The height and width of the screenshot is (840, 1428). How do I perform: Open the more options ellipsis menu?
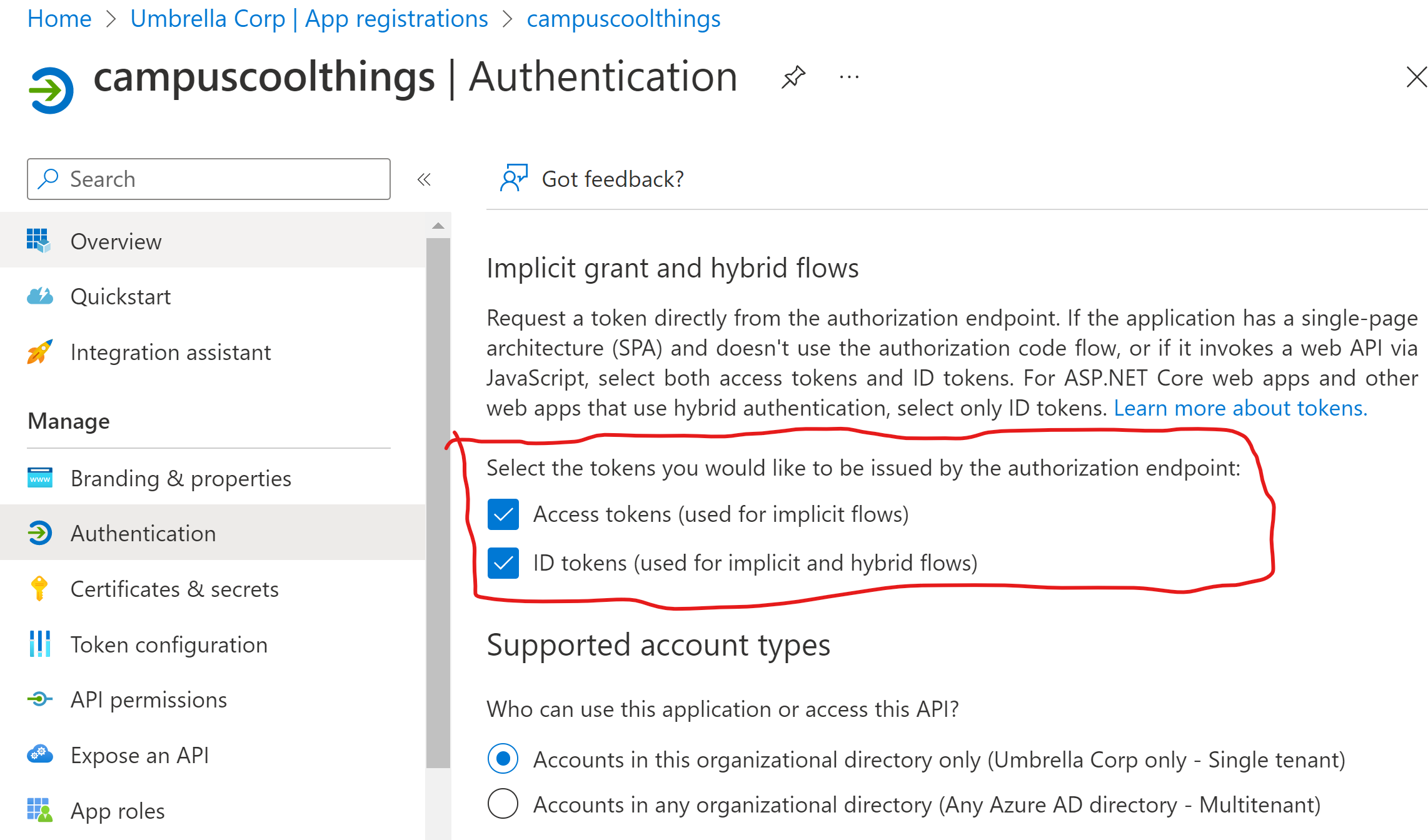[x=849, y=76]
